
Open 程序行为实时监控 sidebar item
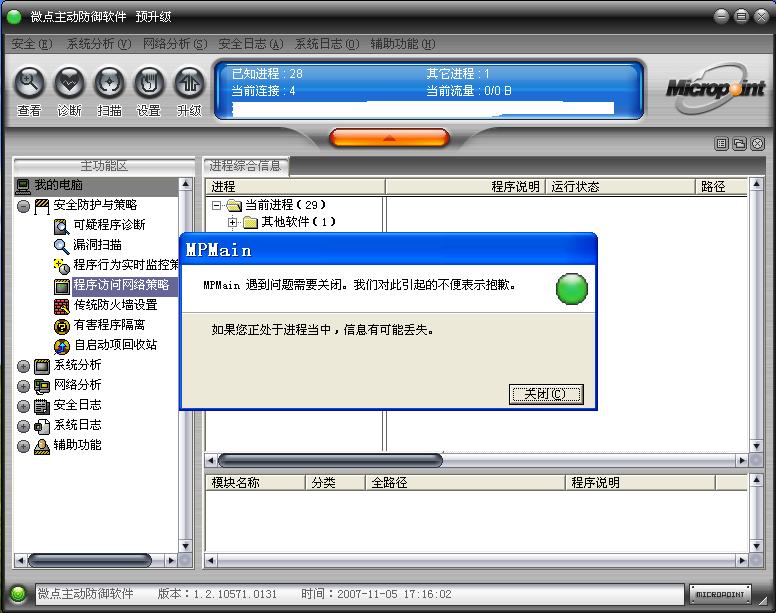[126, 265]
